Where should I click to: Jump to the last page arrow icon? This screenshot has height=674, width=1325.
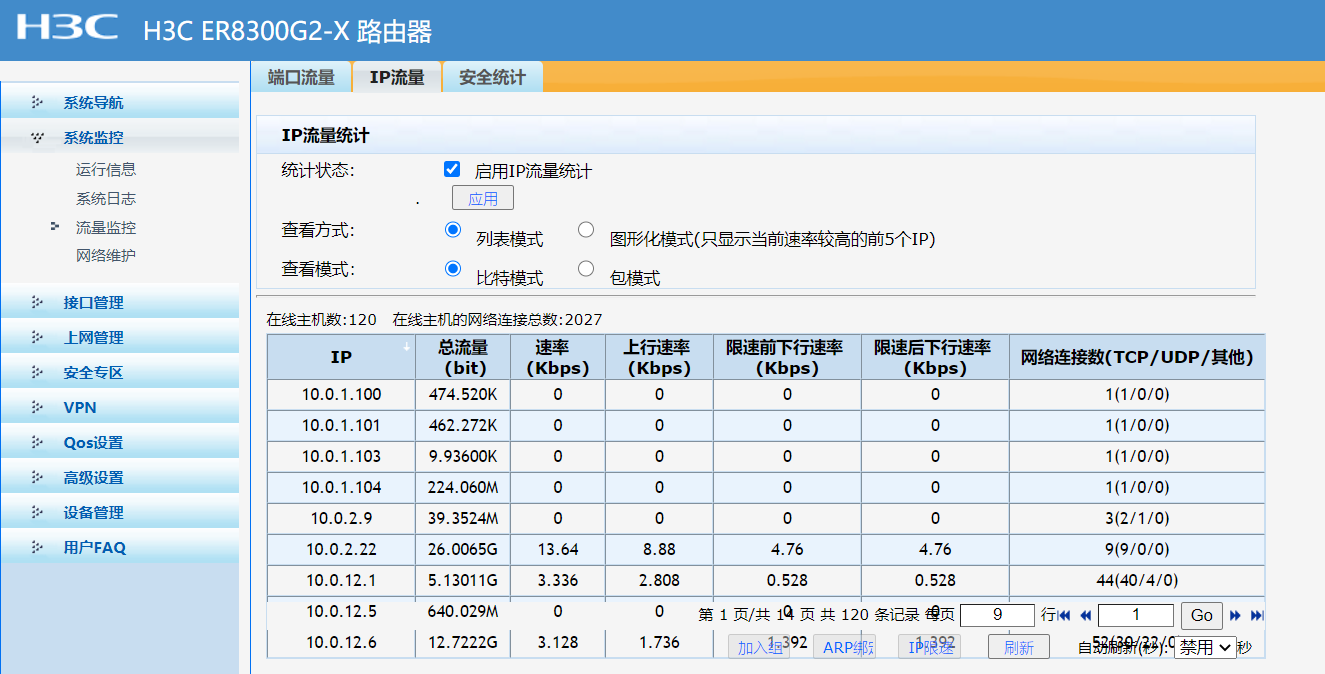tap(1257, 616)
